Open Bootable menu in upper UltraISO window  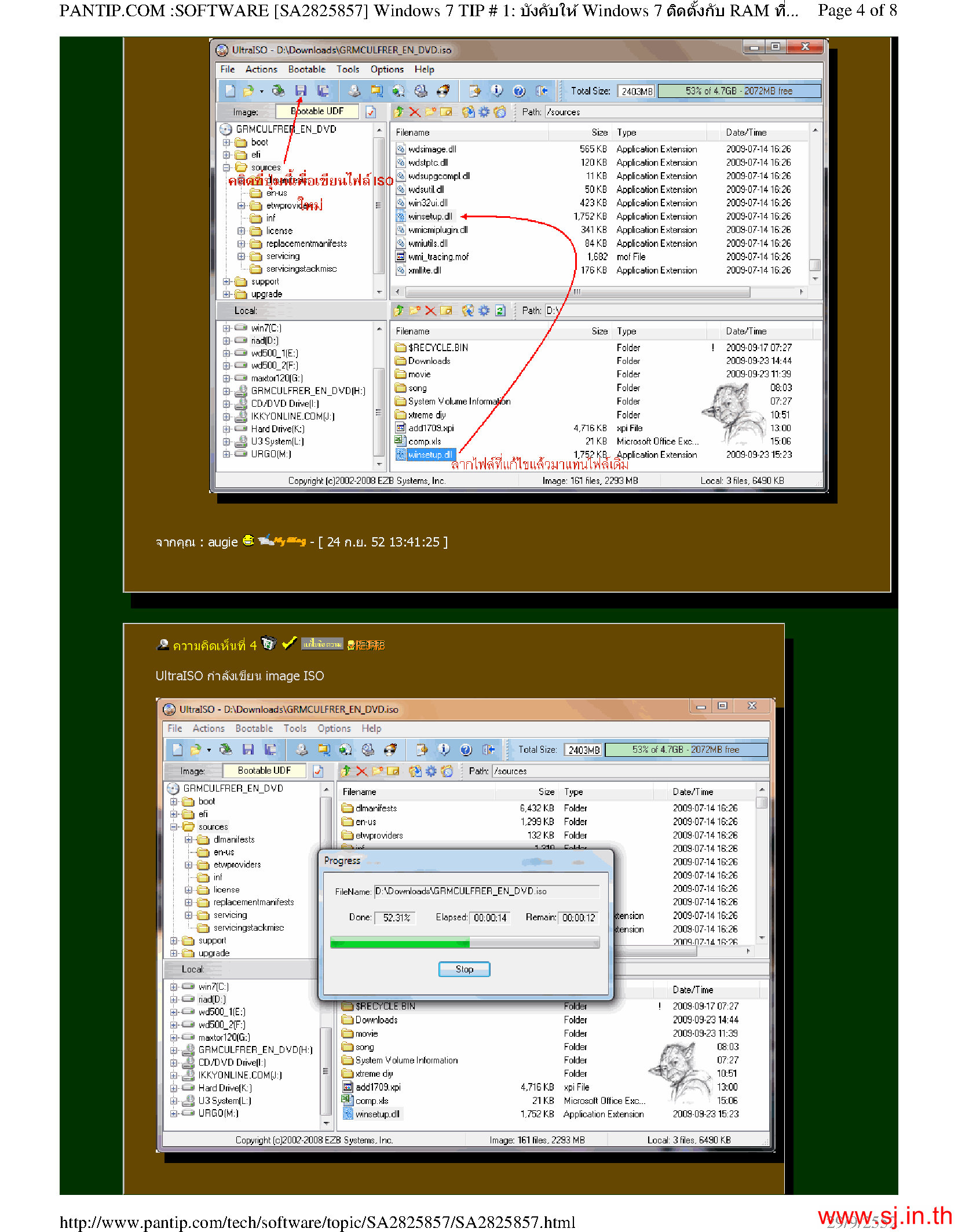coord(307,70)
